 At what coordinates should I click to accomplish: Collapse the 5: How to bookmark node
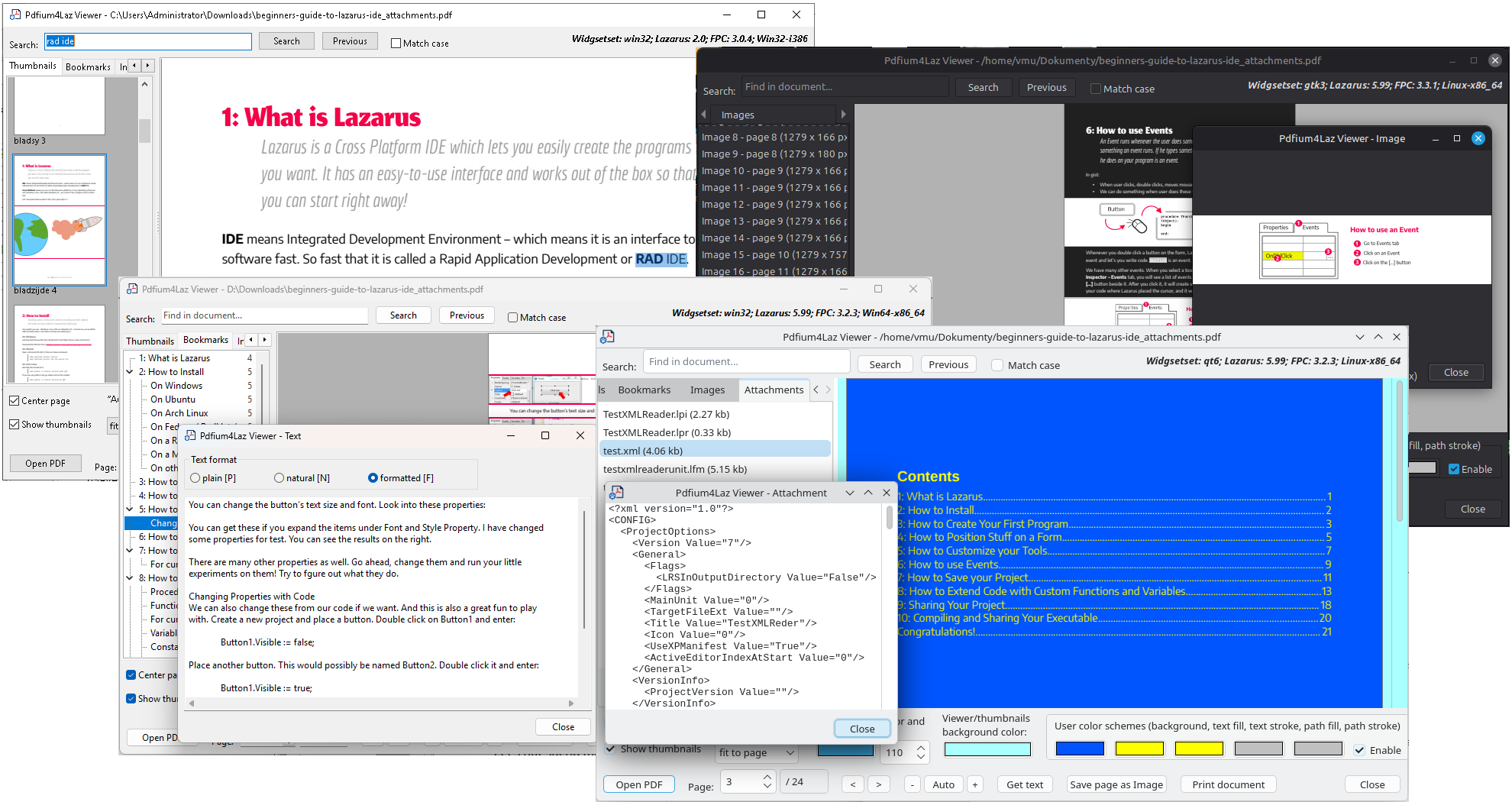point(130,509)
